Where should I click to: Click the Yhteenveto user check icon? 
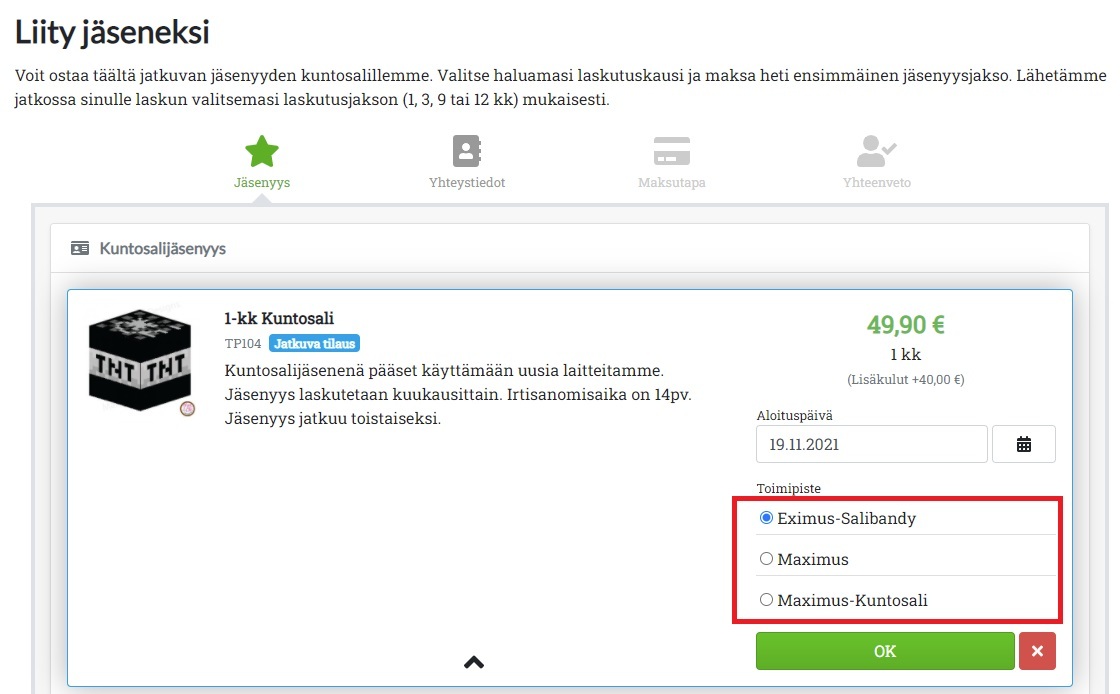click(876, 151)
